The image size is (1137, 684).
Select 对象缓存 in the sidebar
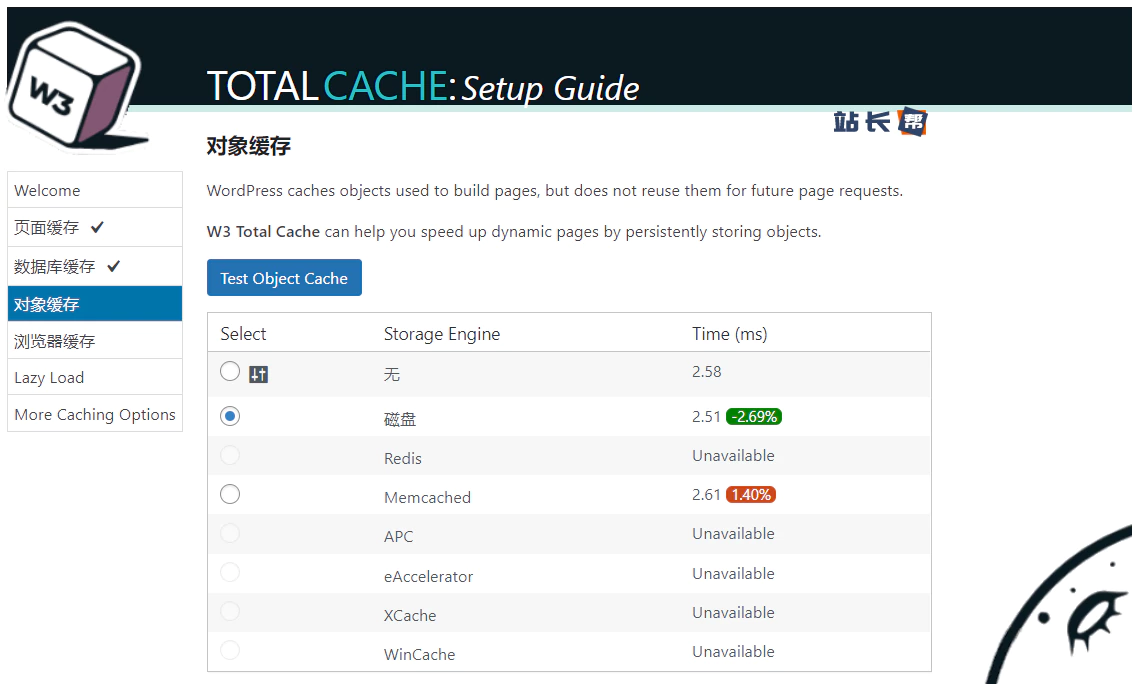(47, 304)
